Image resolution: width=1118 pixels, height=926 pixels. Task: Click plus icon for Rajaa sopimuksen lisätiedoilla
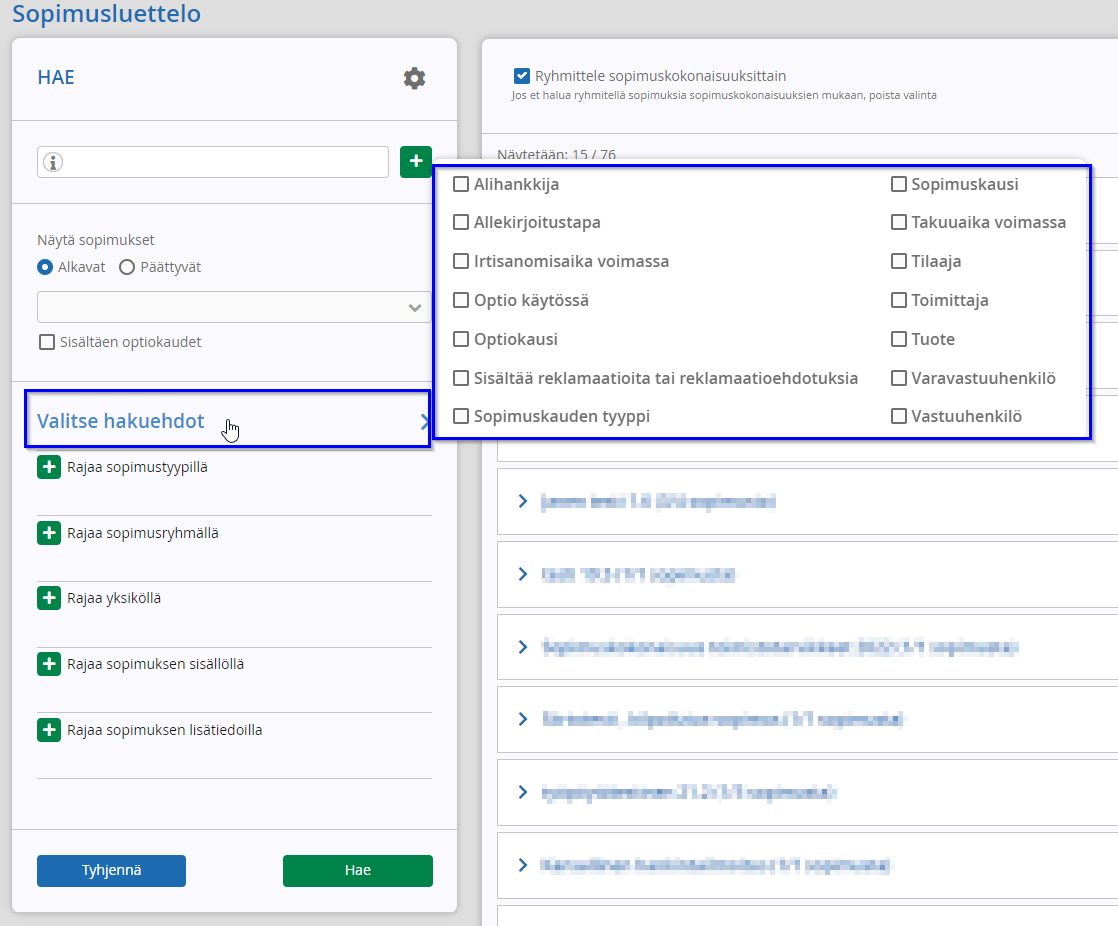pos(48,730)
